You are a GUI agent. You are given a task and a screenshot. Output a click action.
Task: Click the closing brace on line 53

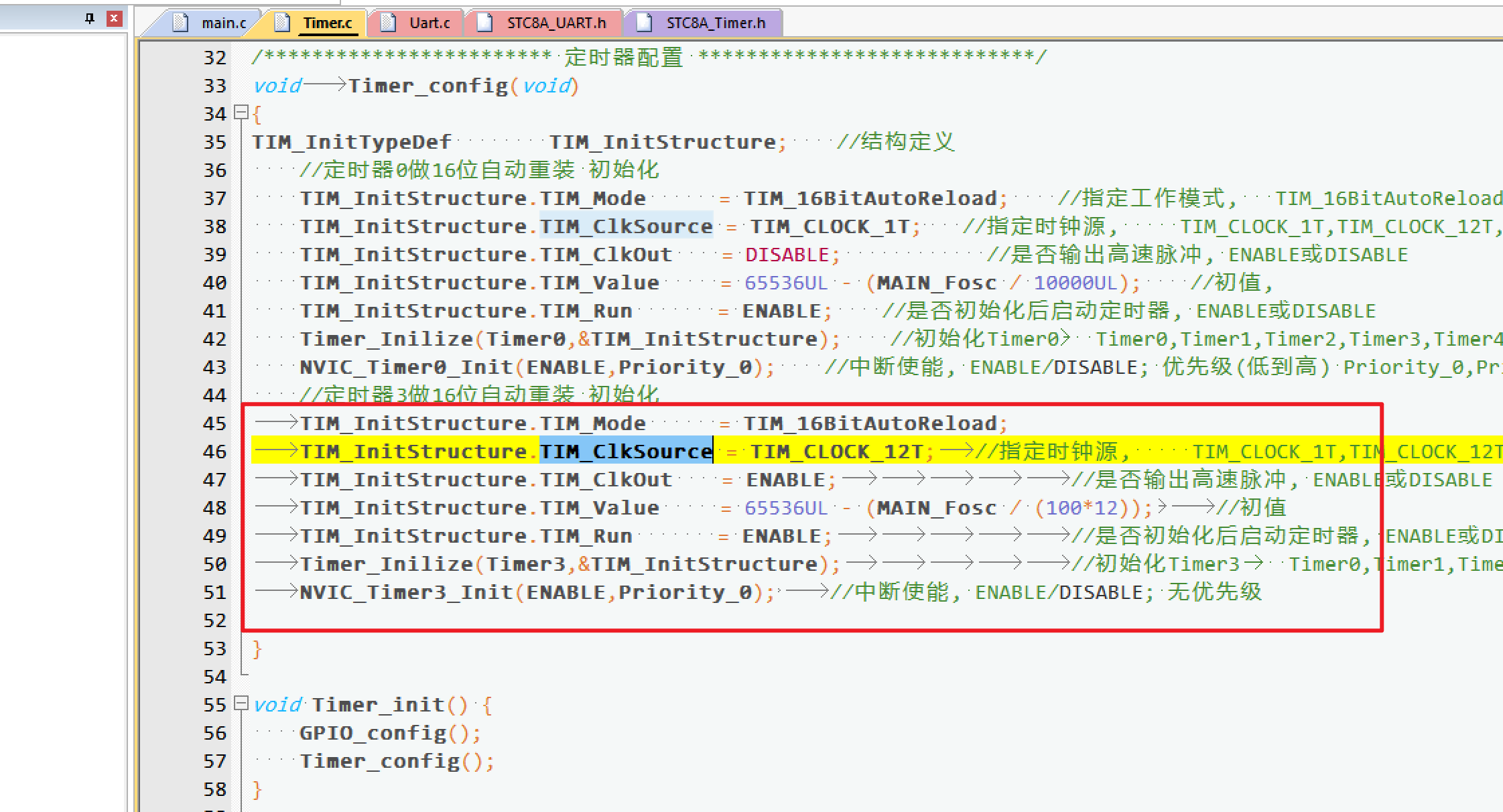coord(257,649)
